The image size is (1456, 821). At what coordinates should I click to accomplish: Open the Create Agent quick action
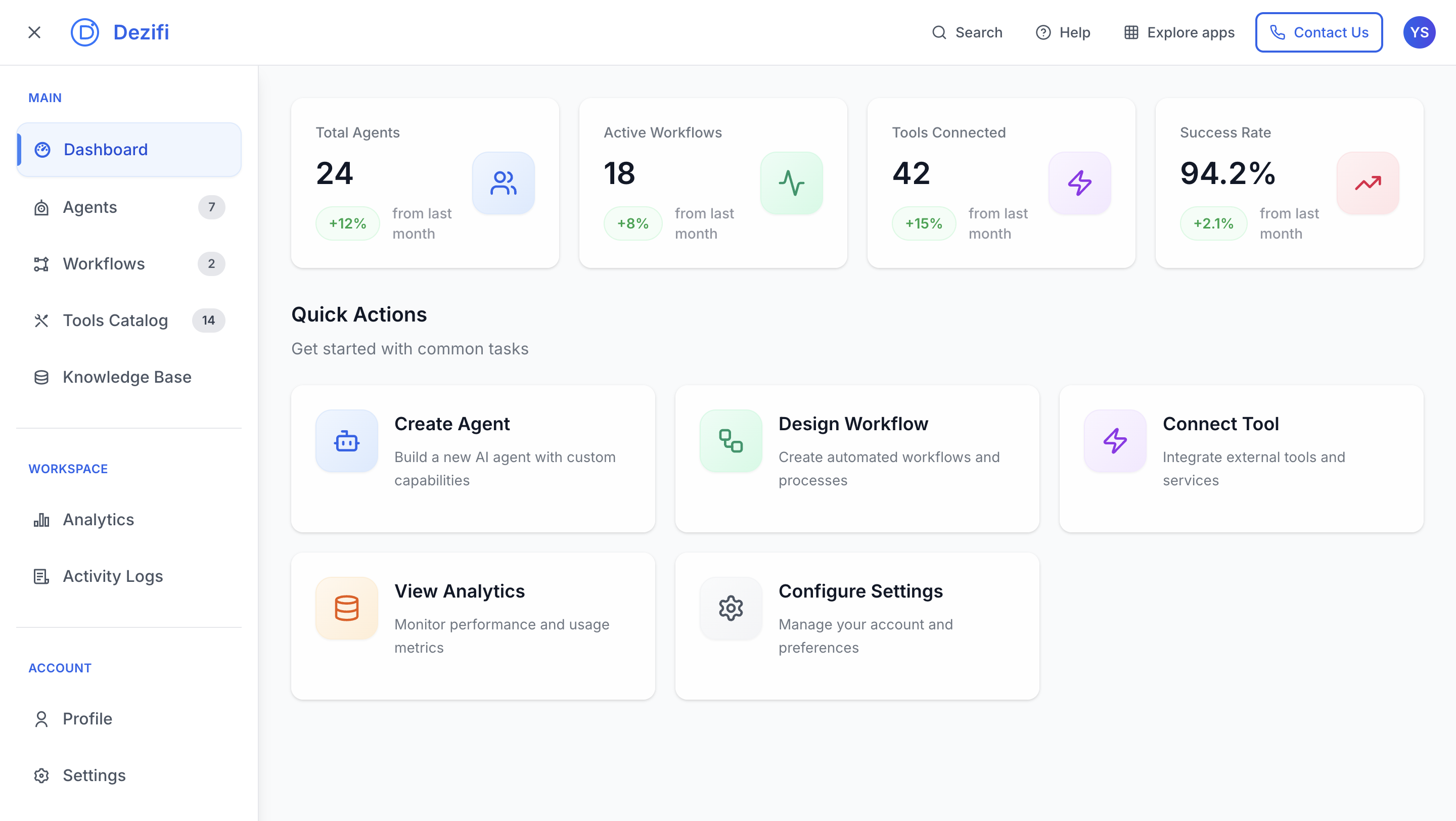(x=473, y=459)
